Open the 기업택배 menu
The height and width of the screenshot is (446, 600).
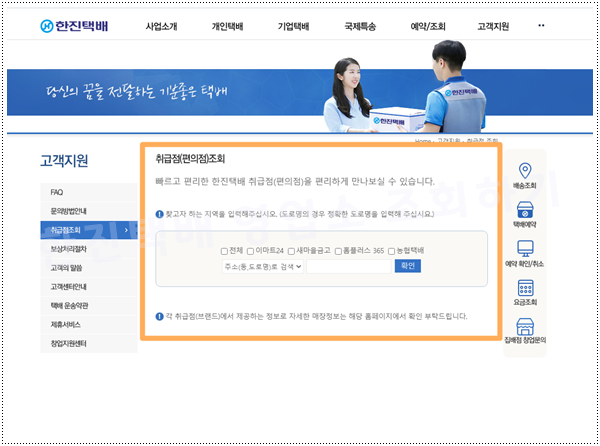tap(293, 26)
